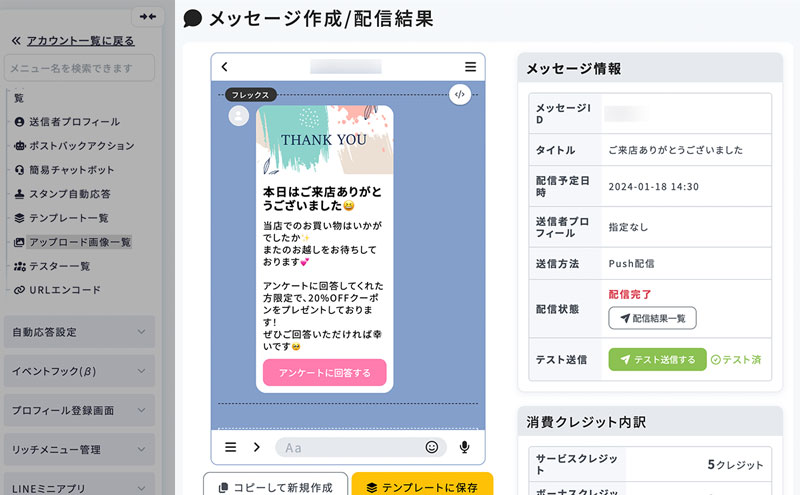
Task: Click the menu name search field
Action: (79, 68)
